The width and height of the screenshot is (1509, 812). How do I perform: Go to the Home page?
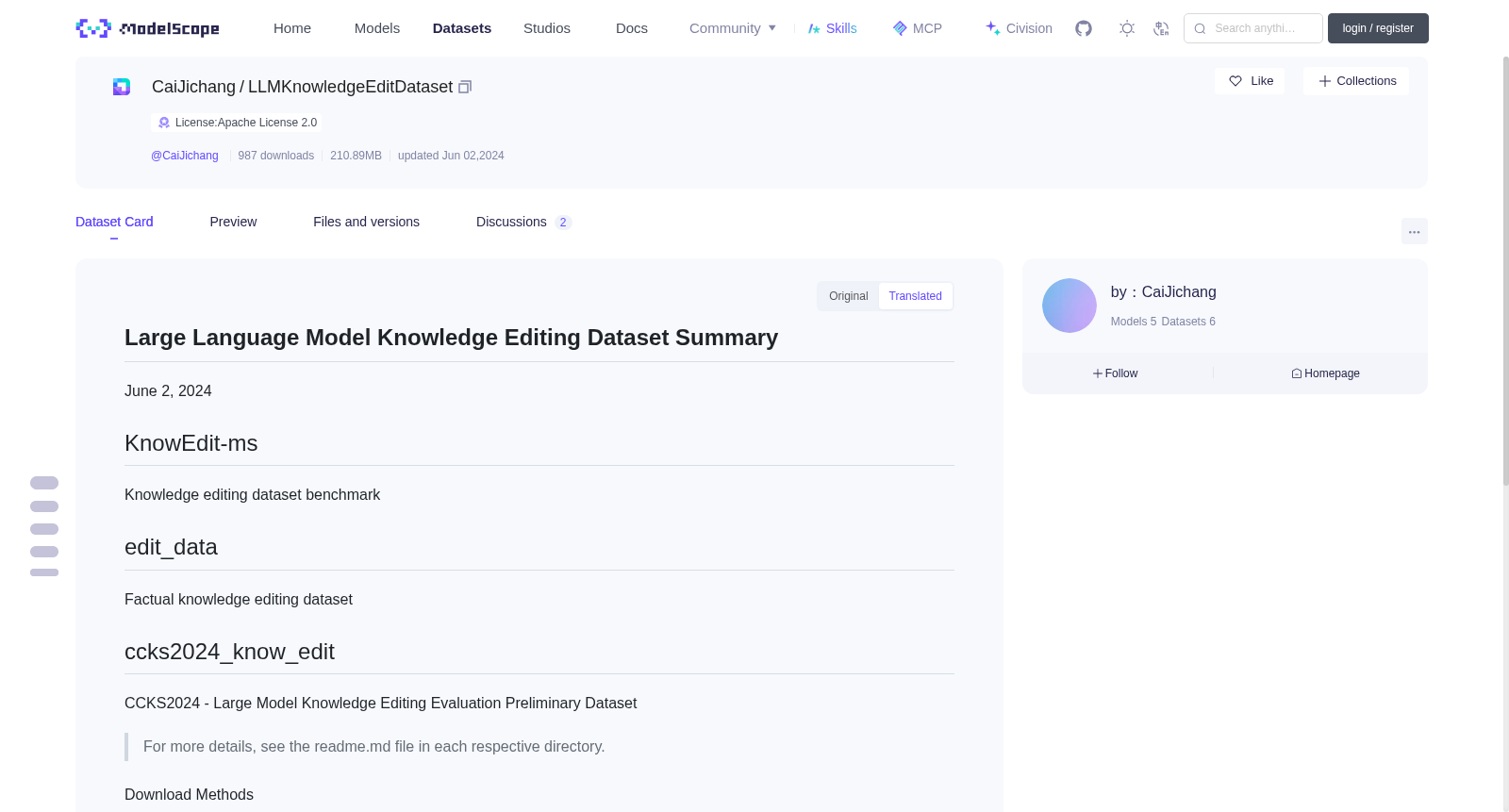(292, 28)
